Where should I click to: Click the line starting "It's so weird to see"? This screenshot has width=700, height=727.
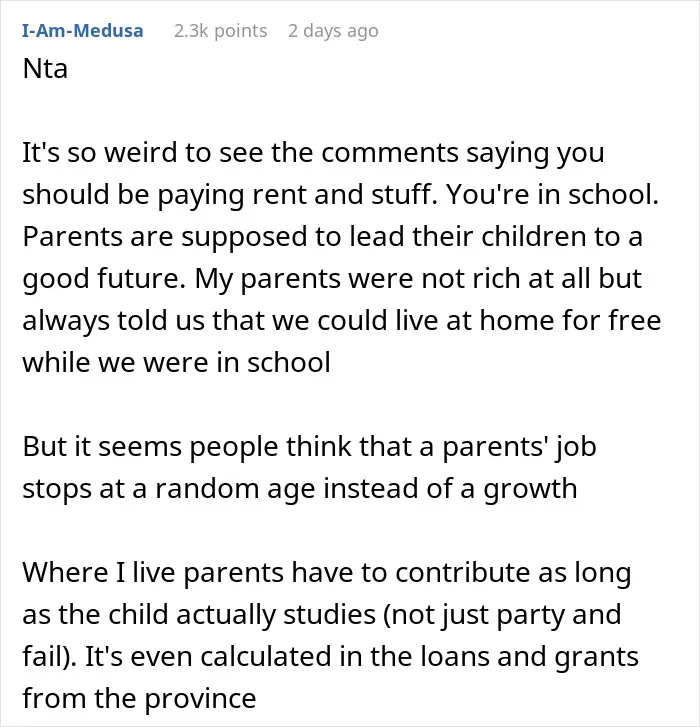313,153
